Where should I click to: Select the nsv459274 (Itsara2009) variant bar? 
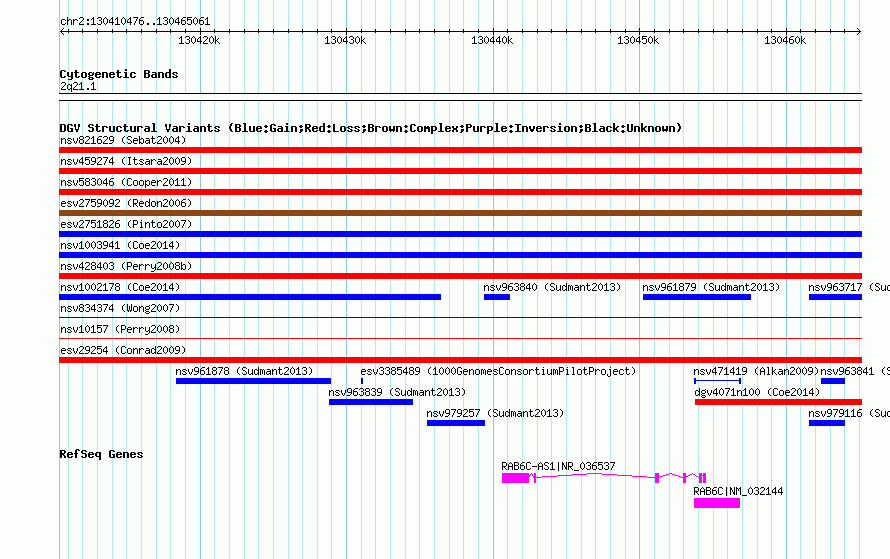pos(460,171)
